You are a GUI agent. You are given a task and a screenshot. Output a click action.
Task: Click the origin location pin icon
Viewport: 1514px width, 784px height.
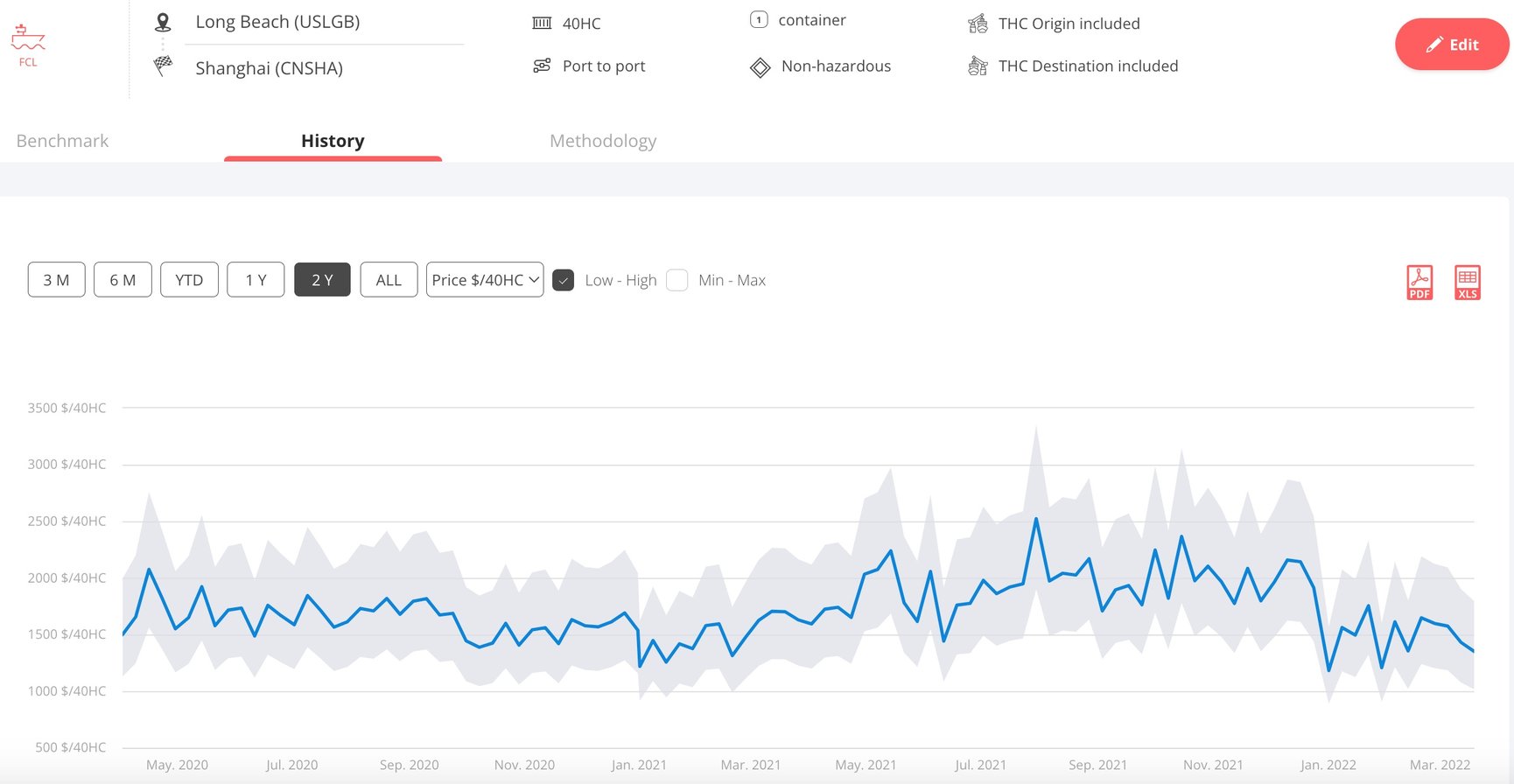tap(163, 22)
